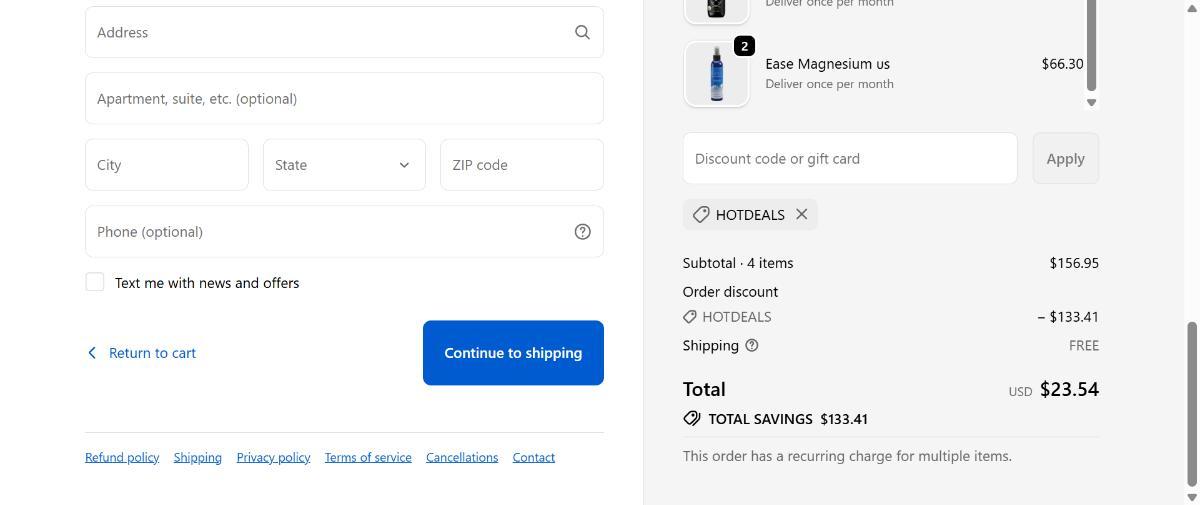Click into the ZIP code field

(x=521, y=165)
